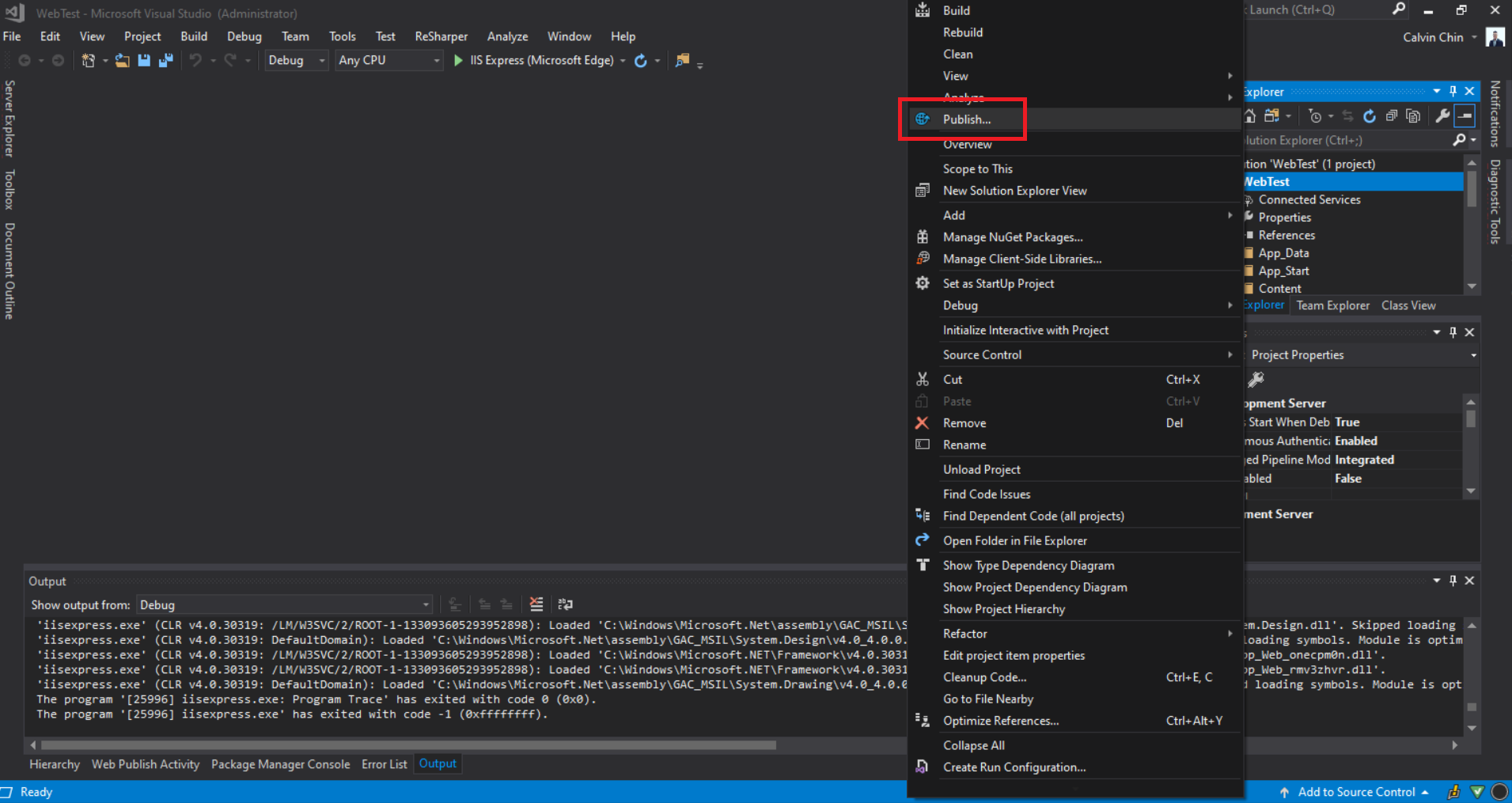Open Find in Files toolbar icon
Viewport: 1512px width, 803px height.
682,60
